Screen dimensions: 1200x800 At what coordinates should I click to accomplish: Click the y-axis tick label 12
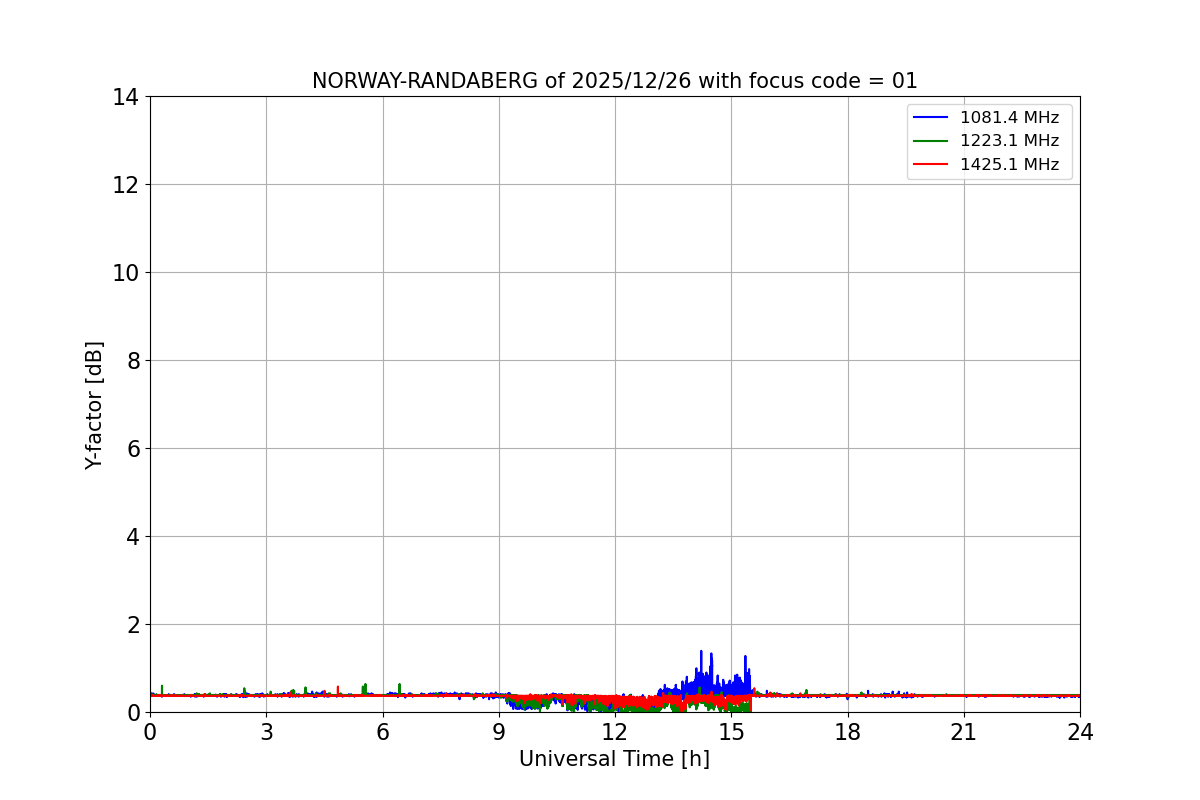[126, 185]
